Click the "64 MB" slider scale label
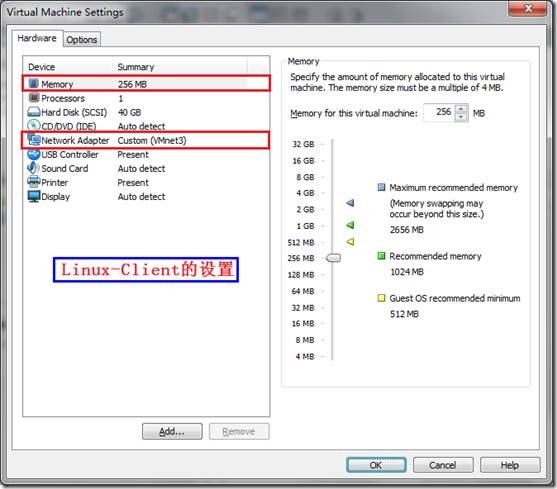This screenshot has width=557, height=489. pos(303,291)
